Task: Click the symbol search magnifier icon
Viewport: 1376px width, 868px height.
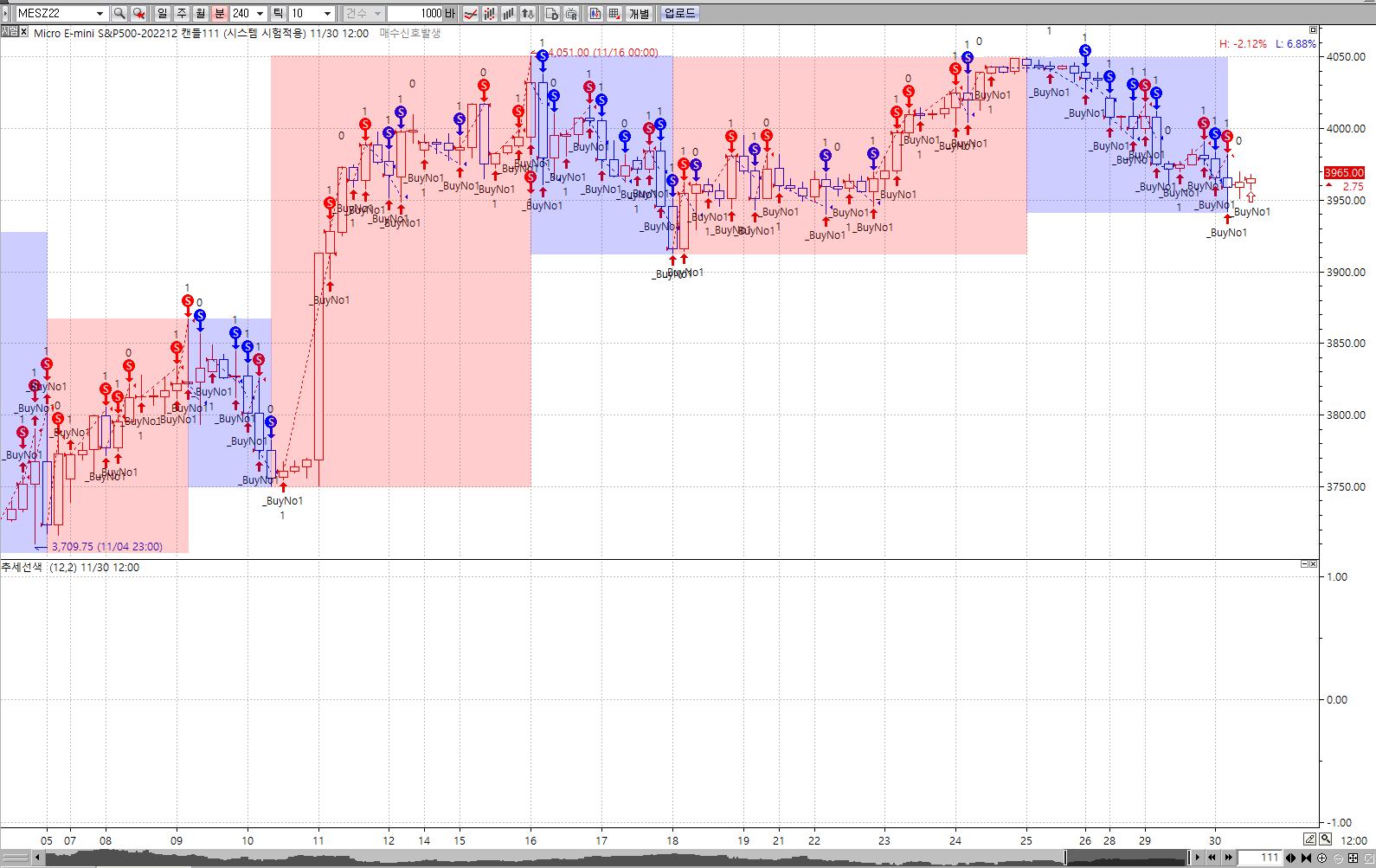Action: pyautogui.click(x=119, y=13)
